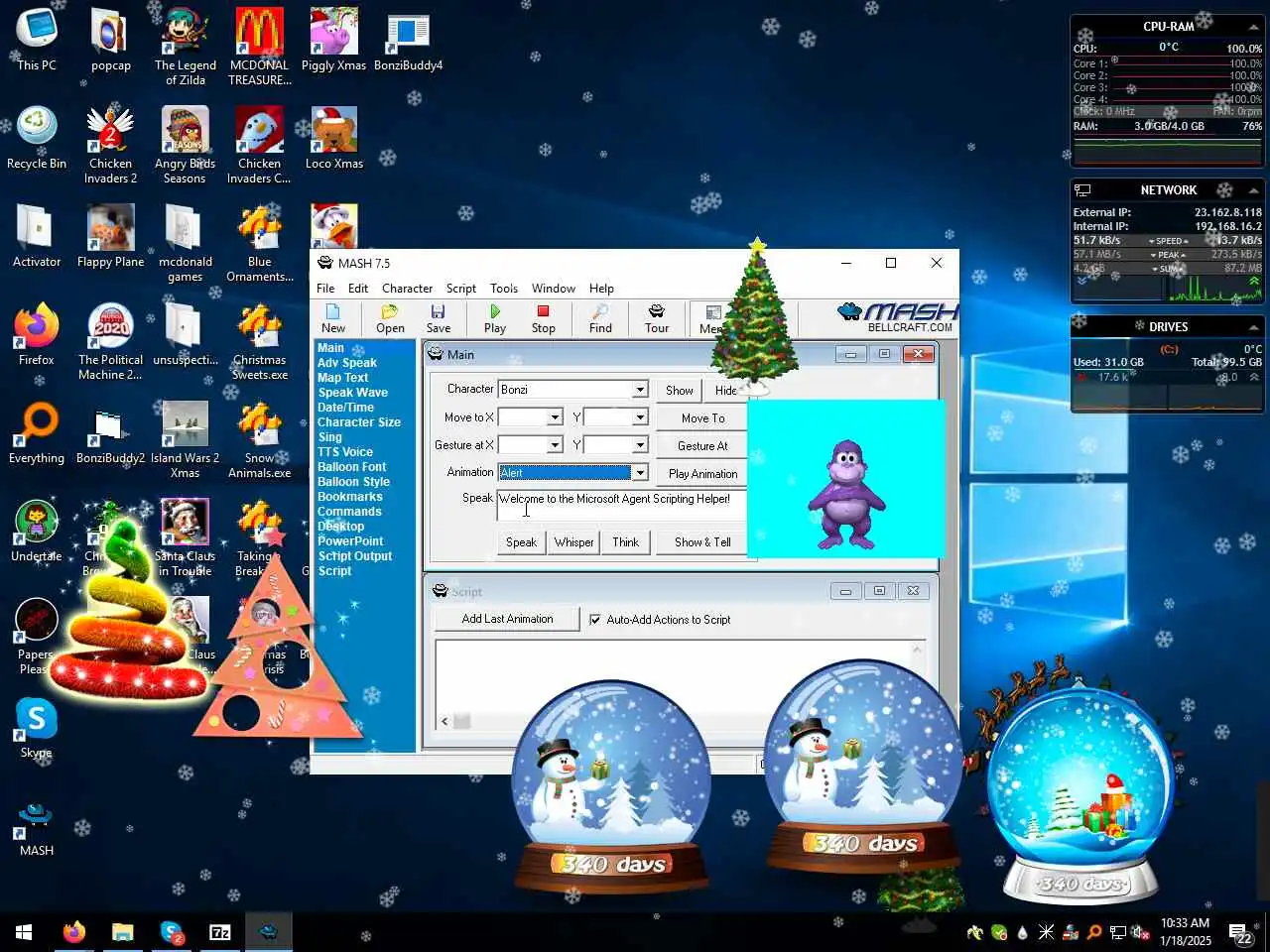This screenshot has width=1270, height=952.
Task: Click the Play Animation button
Action: pyautogui.click(x=702, y=474)
